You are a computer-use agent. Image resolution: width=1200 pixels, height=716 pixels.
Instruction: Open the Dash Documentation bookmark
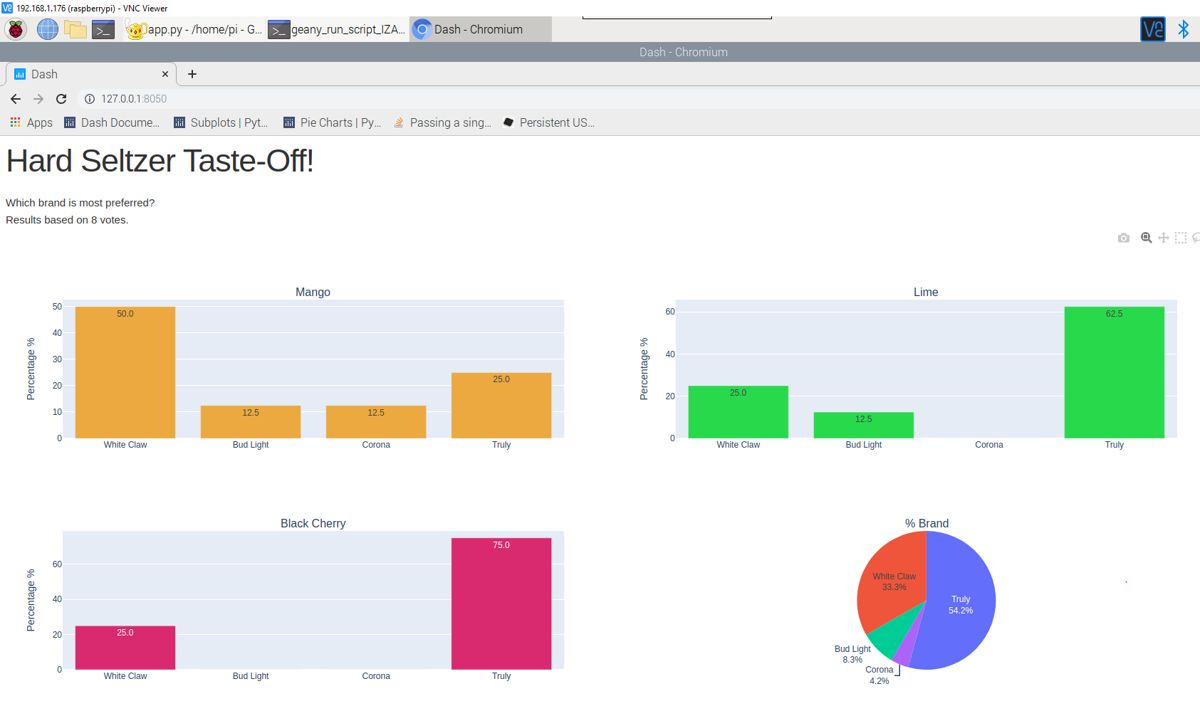tap(112, 122)
